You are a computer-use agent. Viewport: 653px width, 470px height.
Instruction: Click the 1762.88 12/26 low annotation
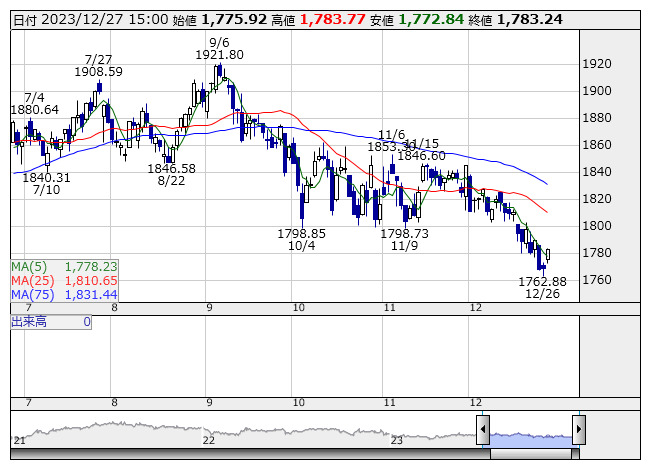pyautogui.click(x=542, y=288)
